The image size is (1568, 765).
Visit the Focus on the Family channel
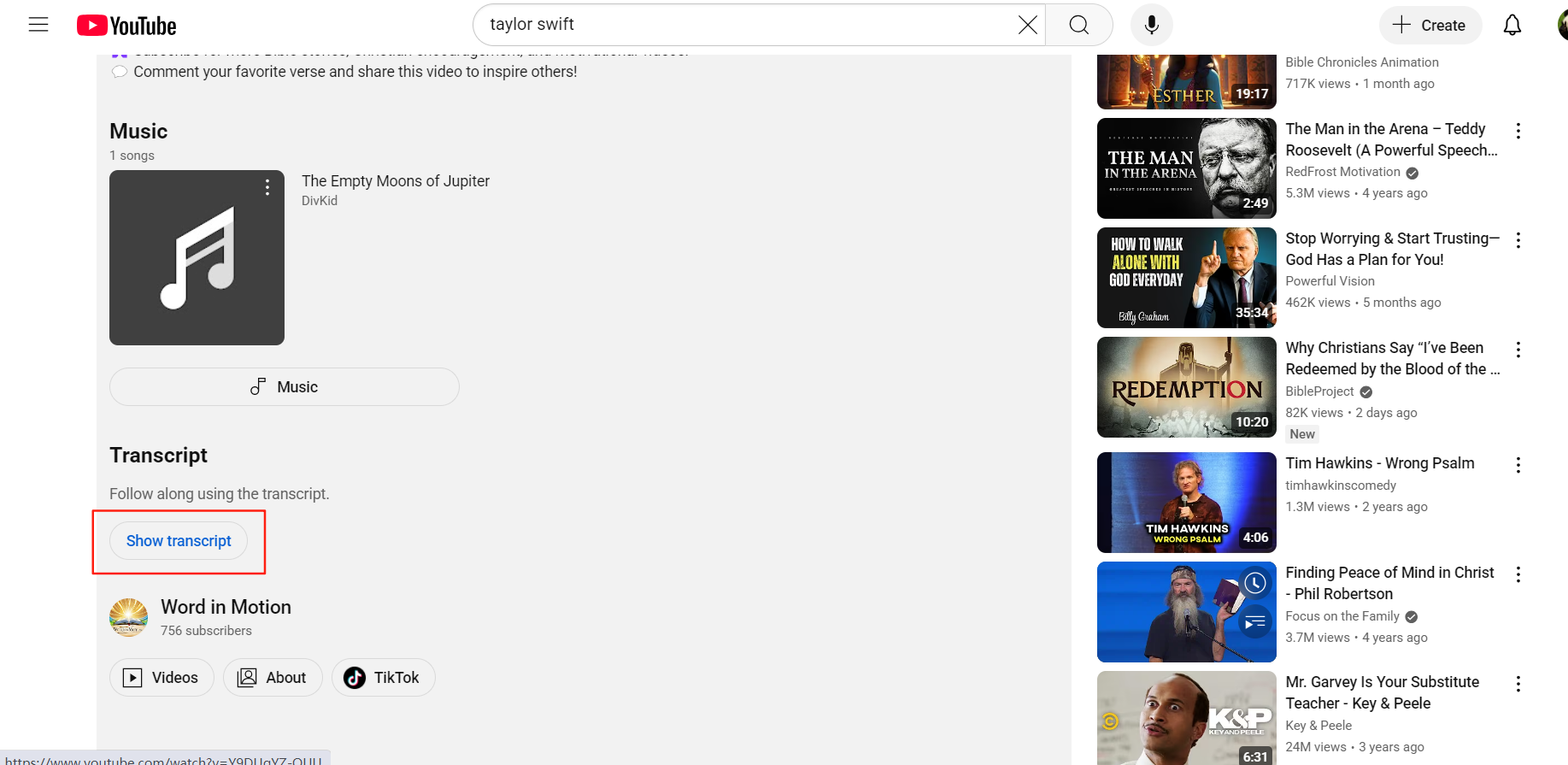pyautogui.click(x=1342, y=616)
